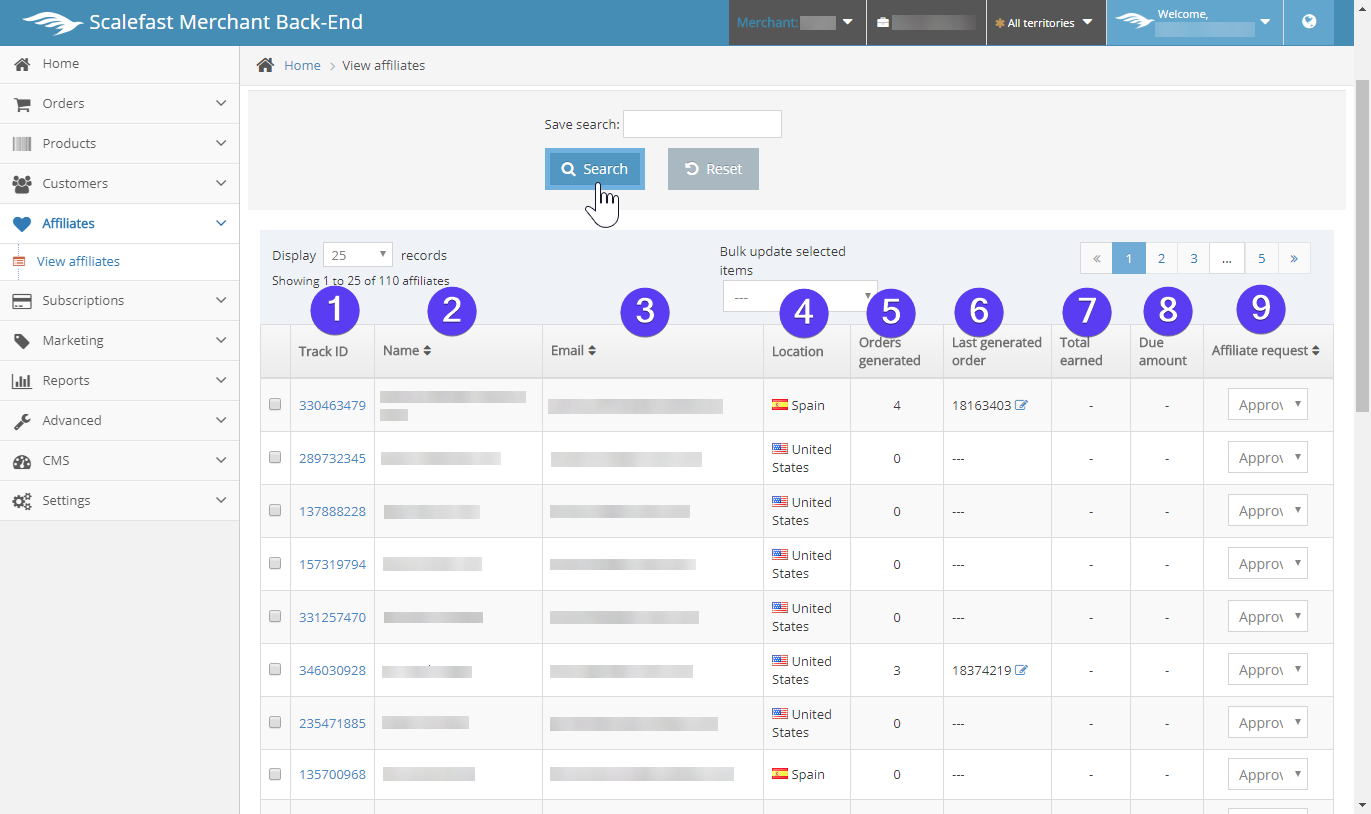1371x814 pixels.
Task: Click the home icon in breadcrumb
Action: click(x=265, y=65)
